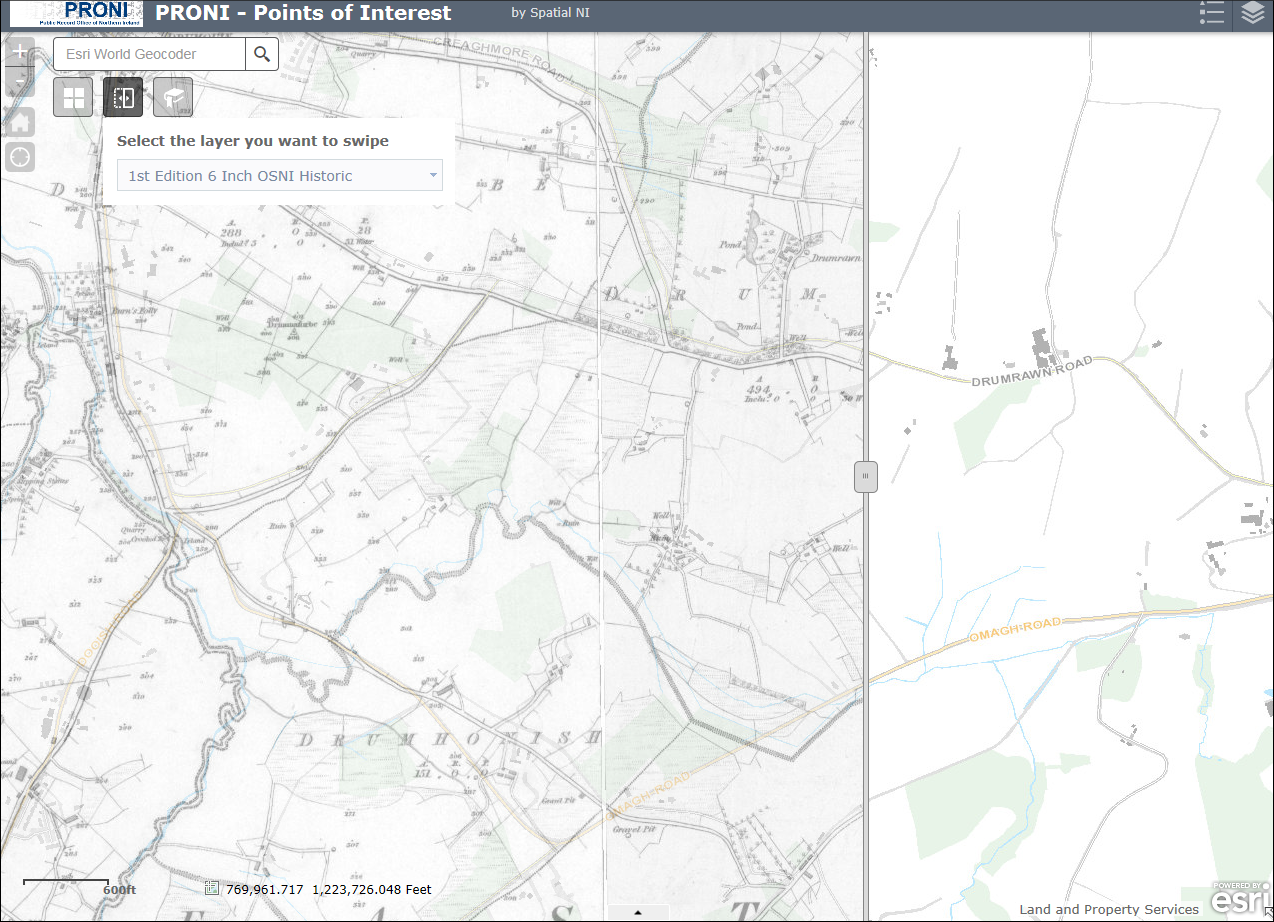Zoom in on the map
Image resolution: width=1274 pixels, height=922 pixels.
coord(19,50)
